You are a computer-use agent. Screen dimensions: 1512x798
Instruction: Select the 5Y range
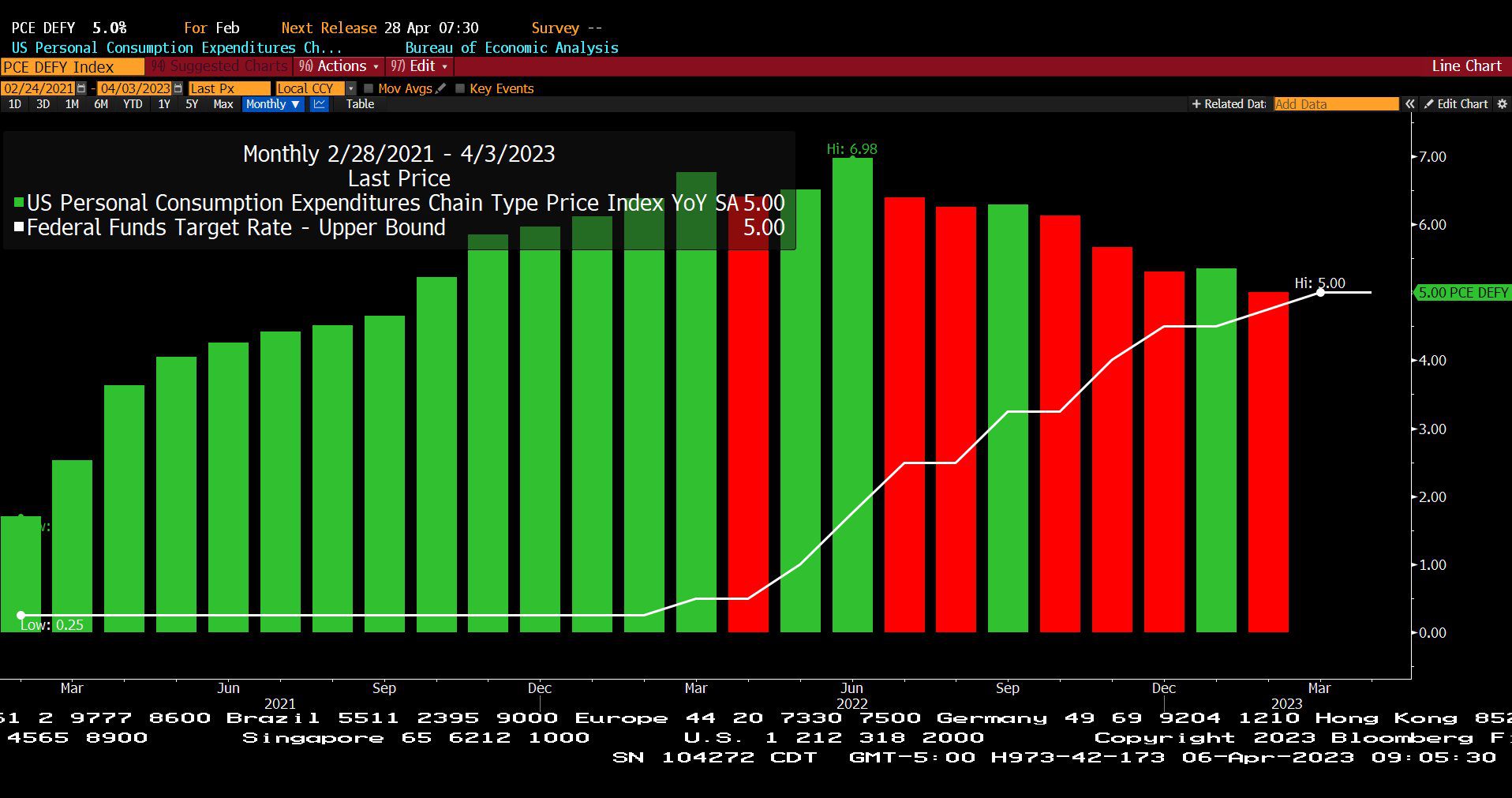[x=192, y=104]
